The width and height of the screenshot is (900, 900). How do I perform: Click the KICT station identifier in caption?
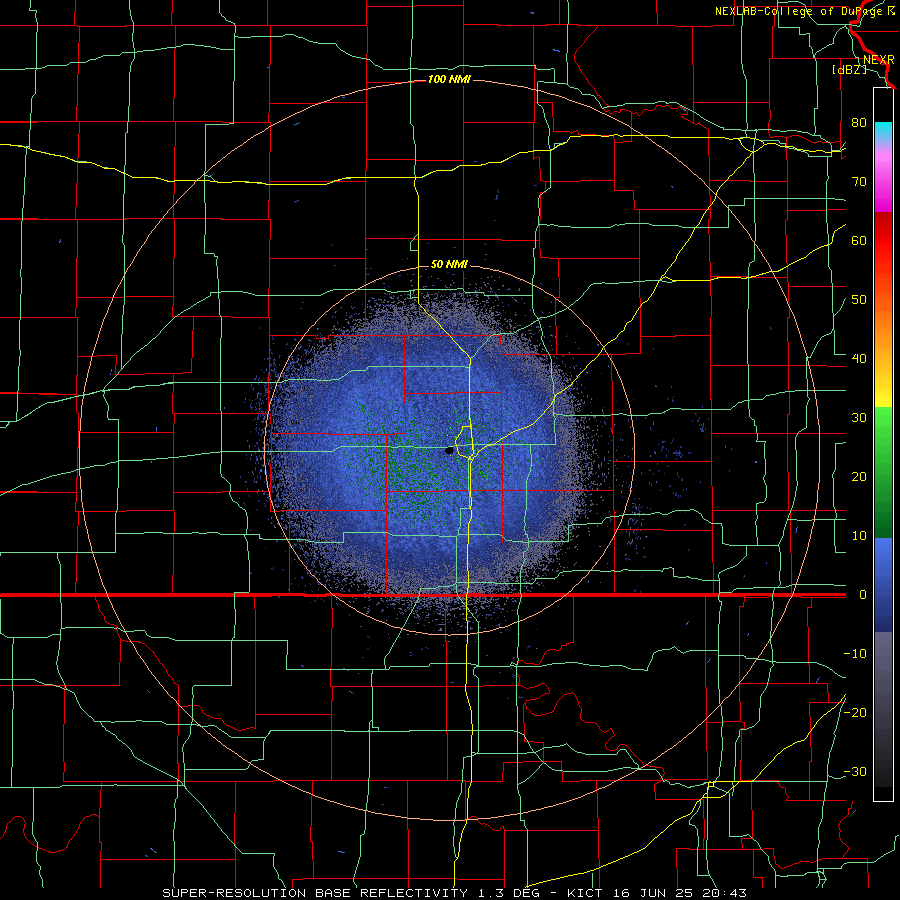coord(584,893)
